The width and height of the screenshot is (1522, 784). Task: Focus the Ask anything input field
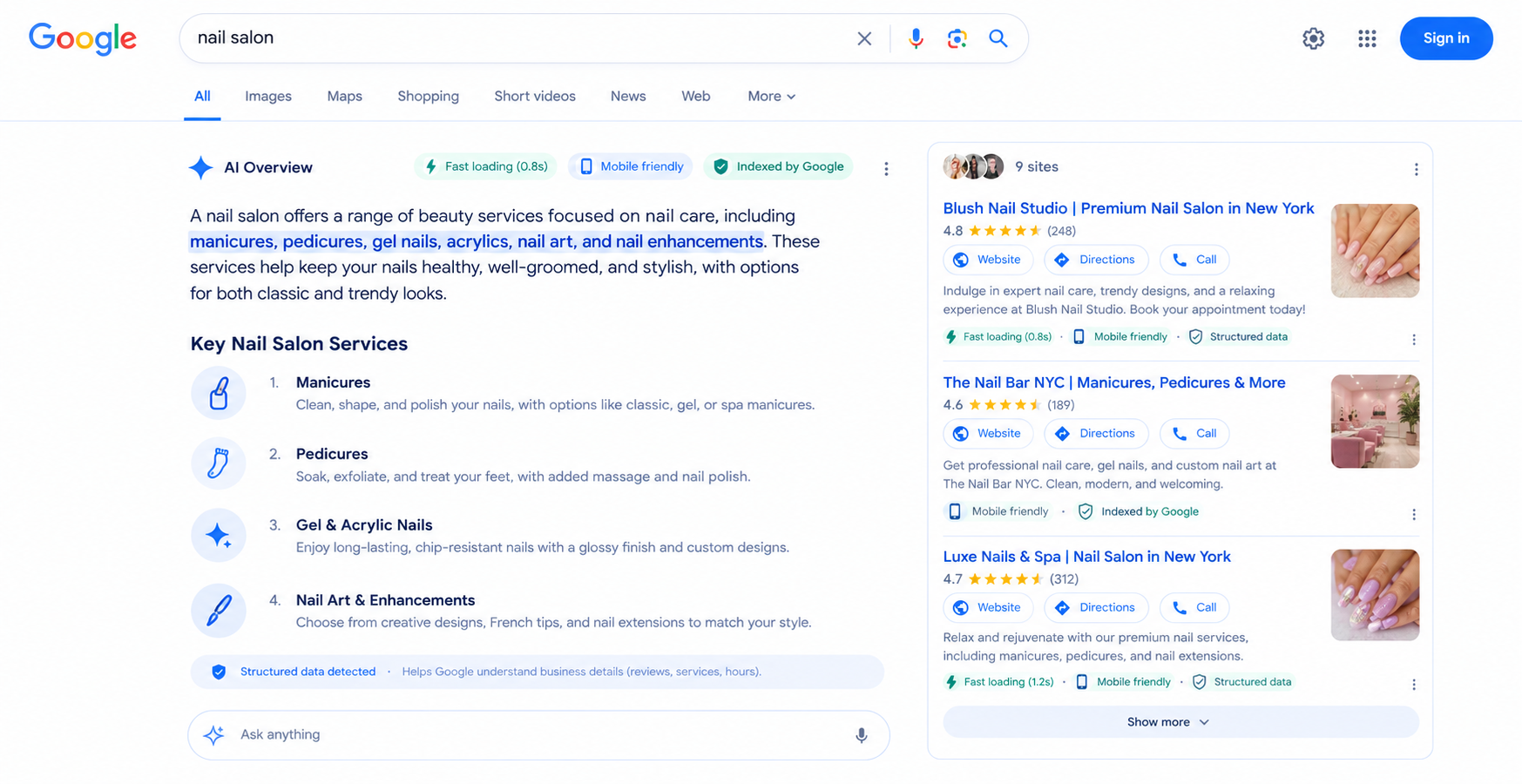point(540,735)
